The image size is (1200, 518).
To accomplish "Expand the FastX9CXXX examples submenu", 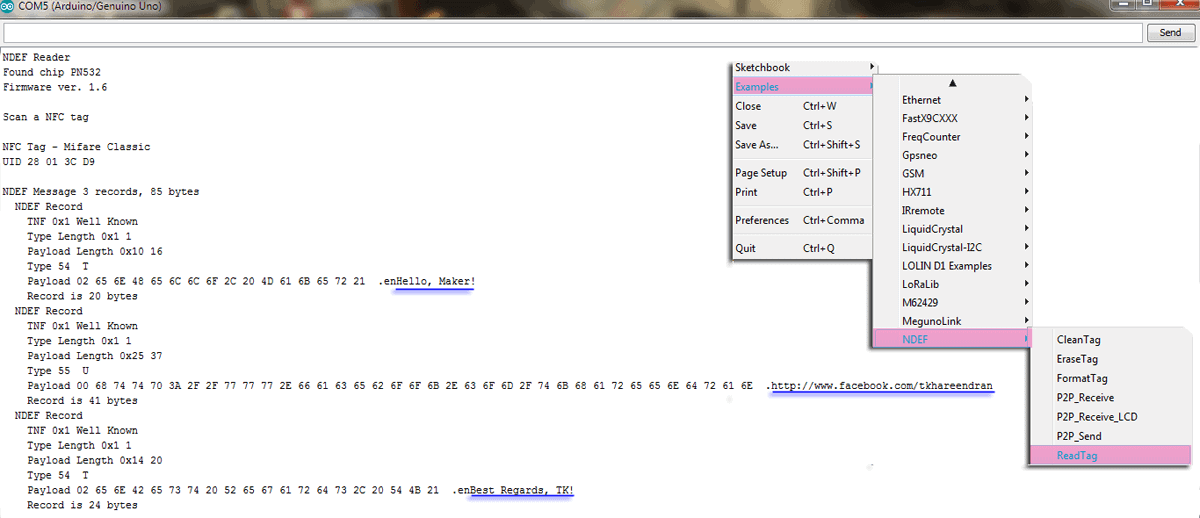I will coord(953,118).
